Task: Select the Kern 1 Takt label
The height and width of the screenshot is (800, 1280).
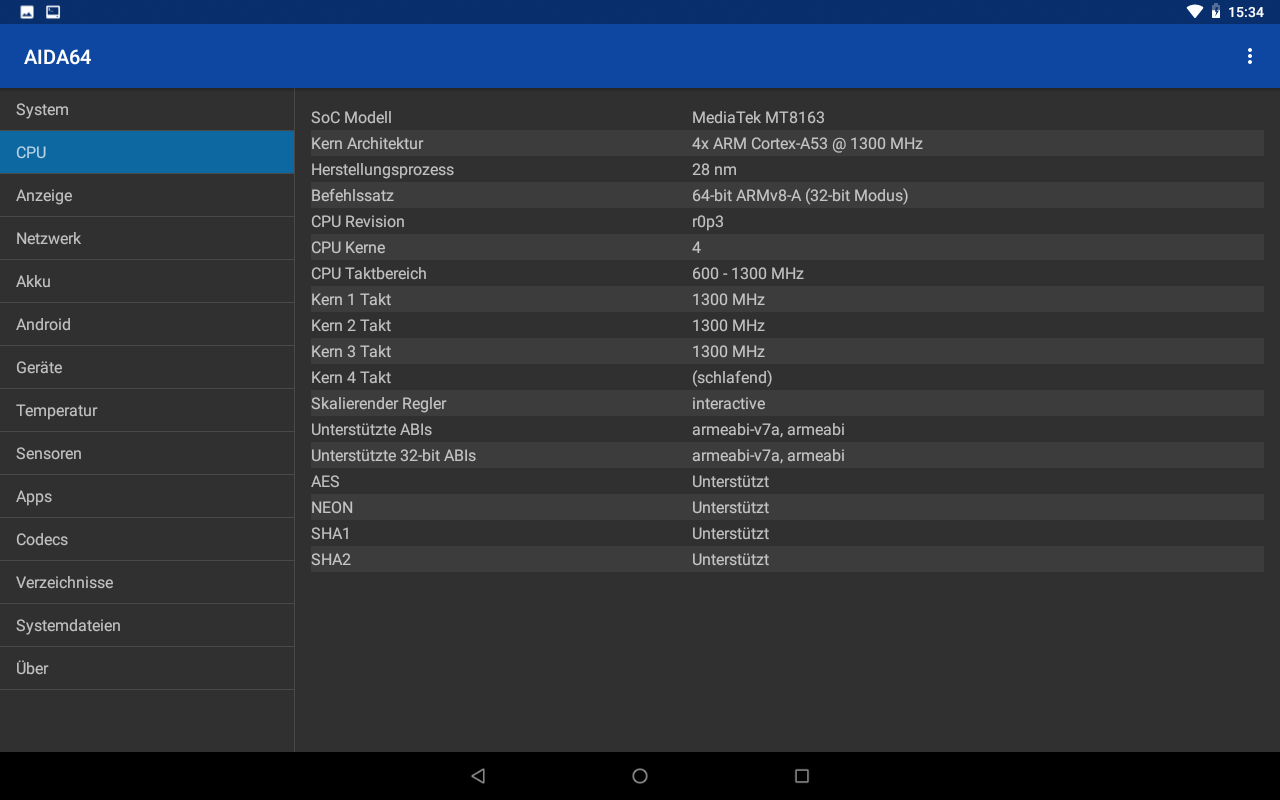Action: tap(351, 300)
